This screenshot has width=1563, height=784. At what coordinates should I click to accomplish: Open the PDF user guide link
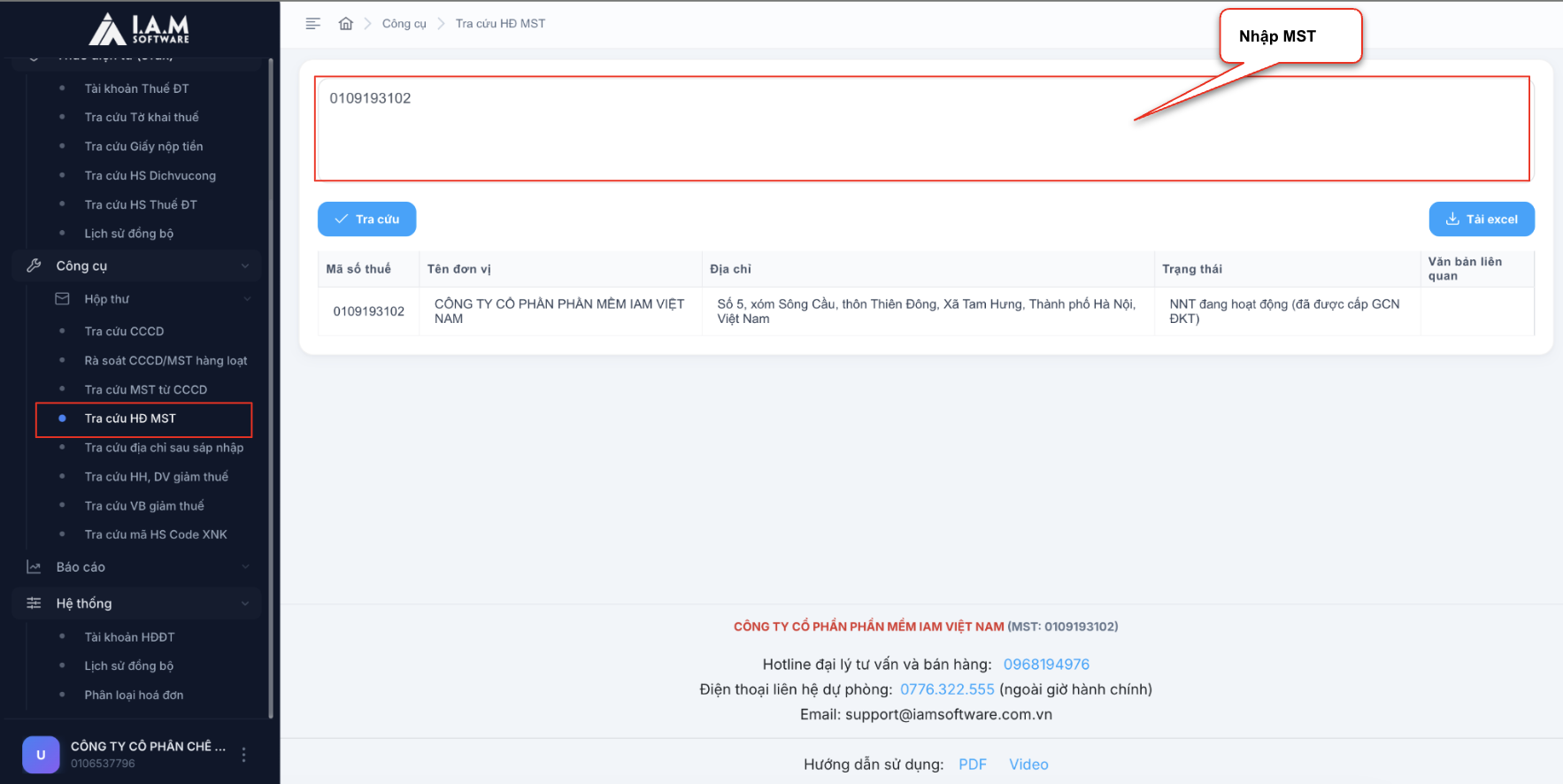click(x=972, y=765)
